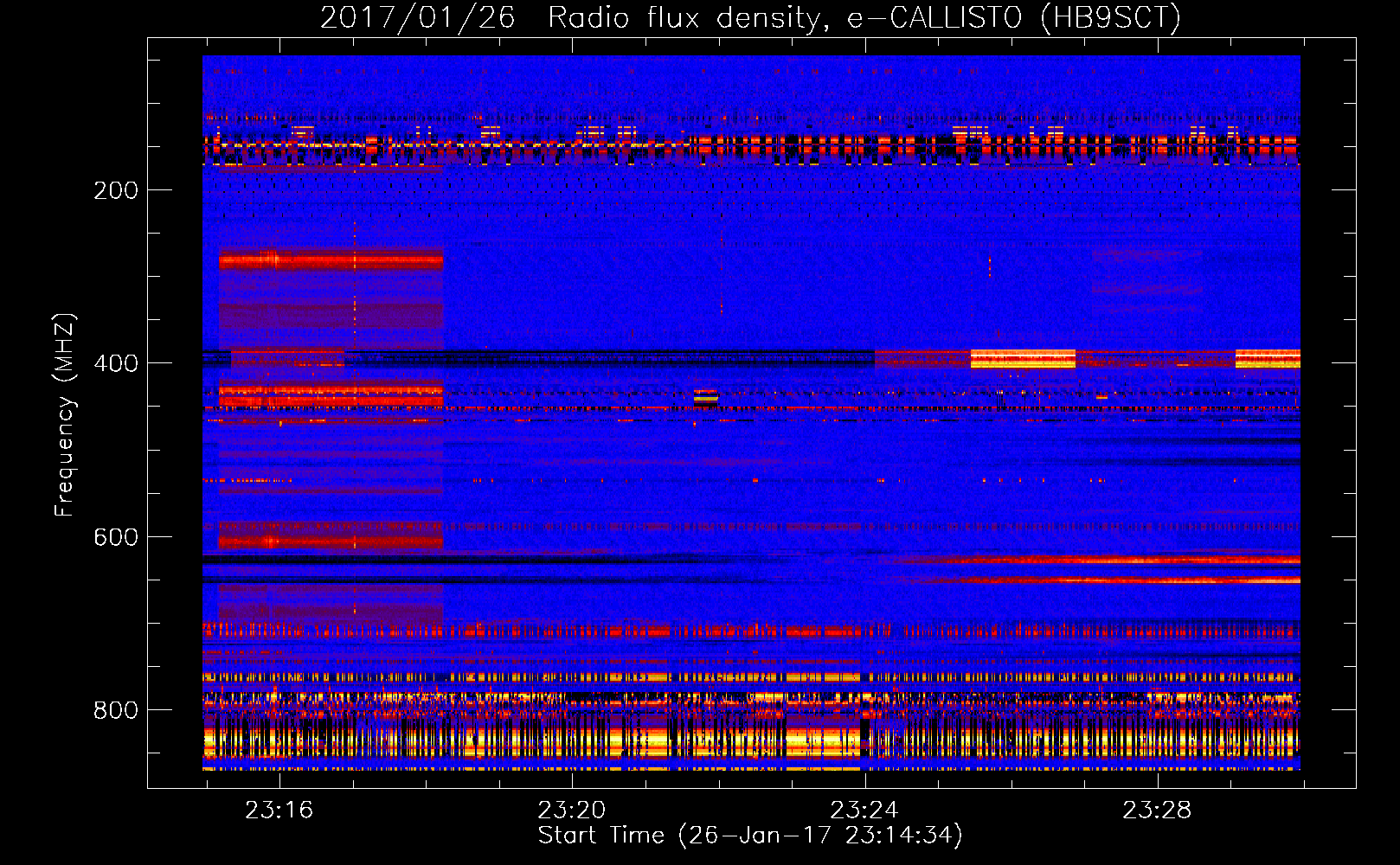Click the 'Start Time (26-Jan-17 23:14:34)' label

750,836
